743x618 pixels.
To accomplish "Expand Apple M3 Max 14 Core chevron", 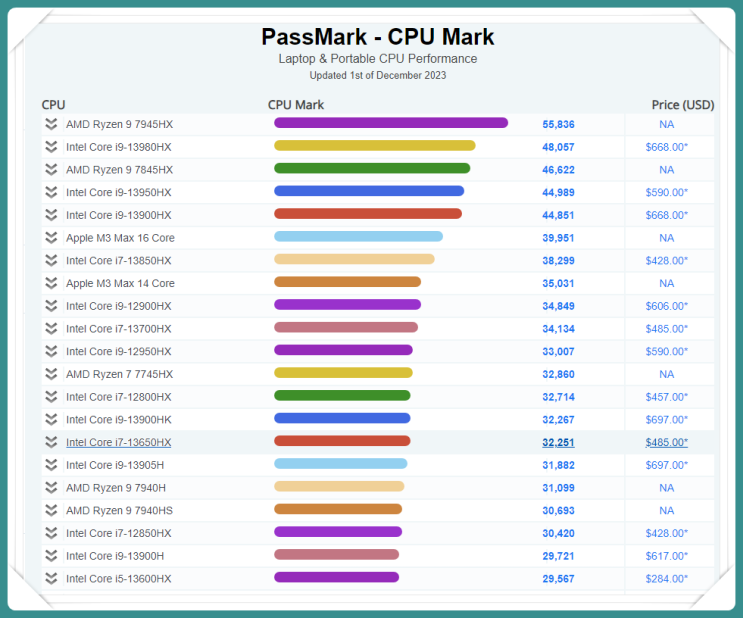I will 51,283.
